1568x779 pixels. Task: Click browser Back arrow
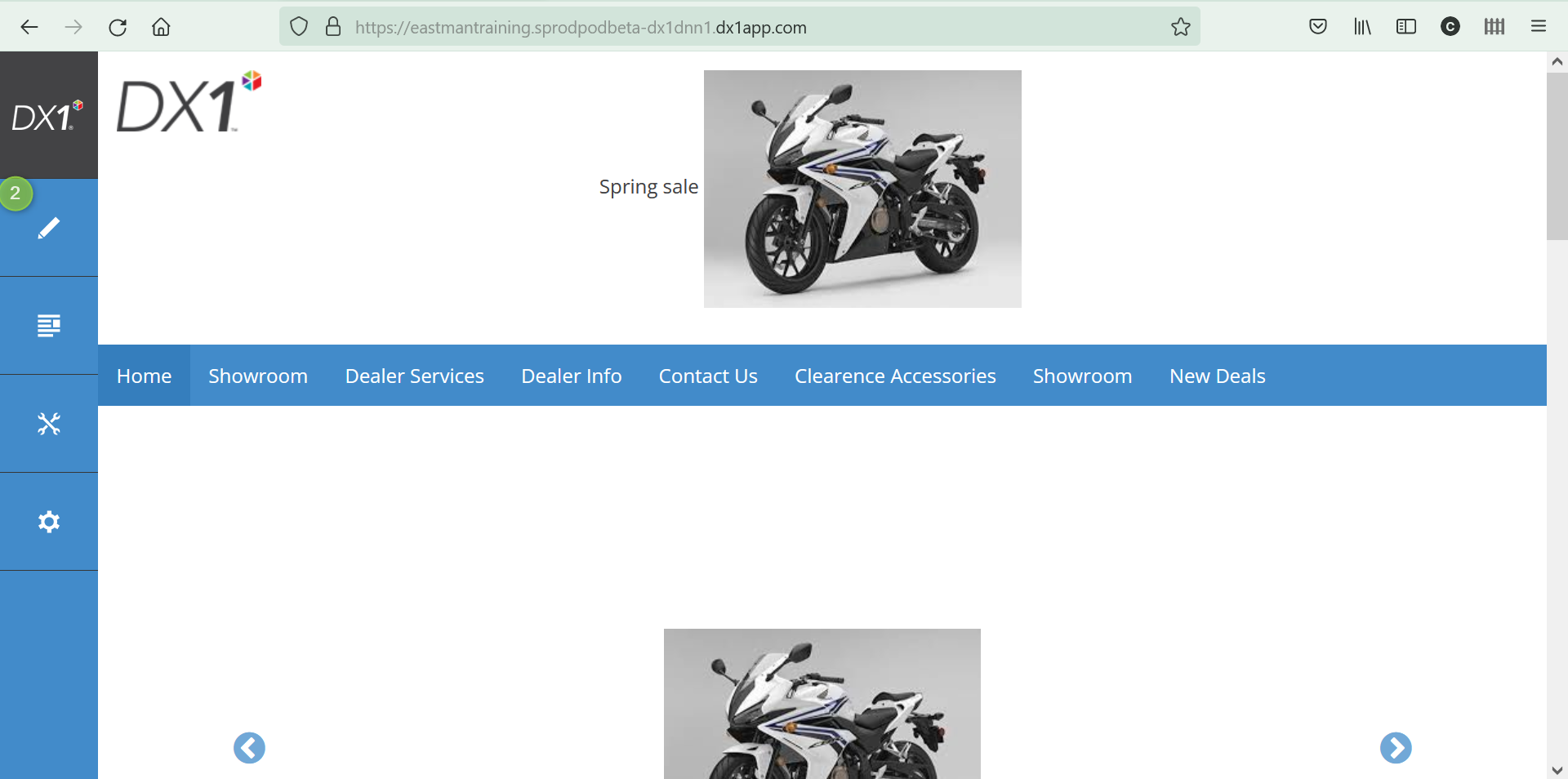point(29,27)
